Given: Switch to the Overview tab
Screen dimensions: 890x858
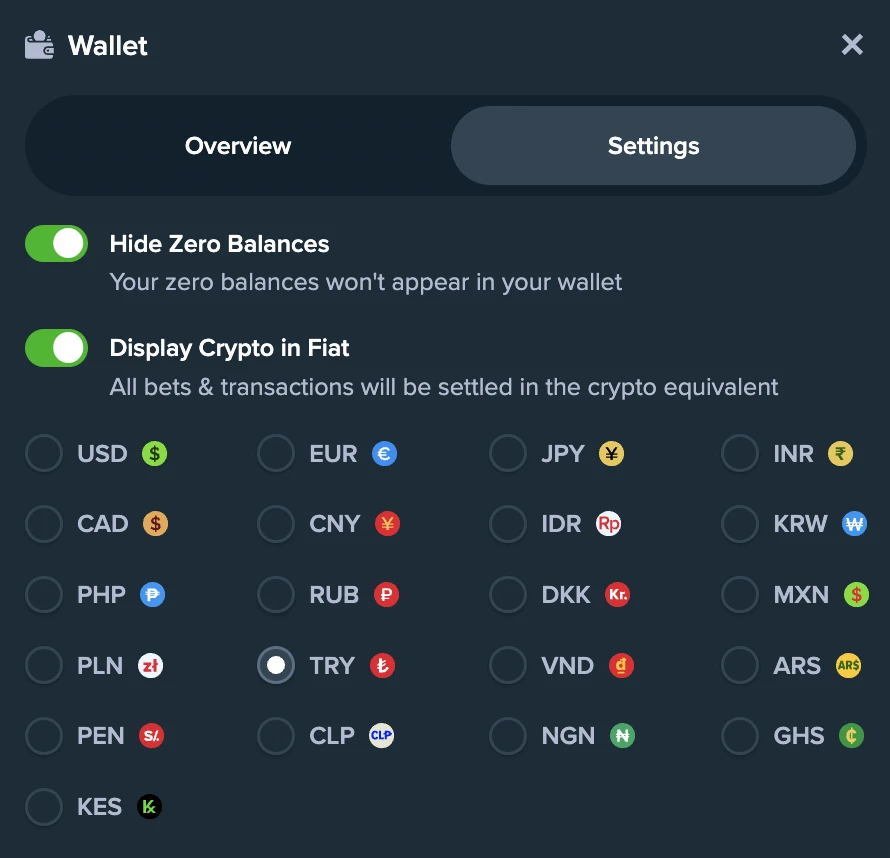Looking at the screenshot, I should (x=238, y=146).
